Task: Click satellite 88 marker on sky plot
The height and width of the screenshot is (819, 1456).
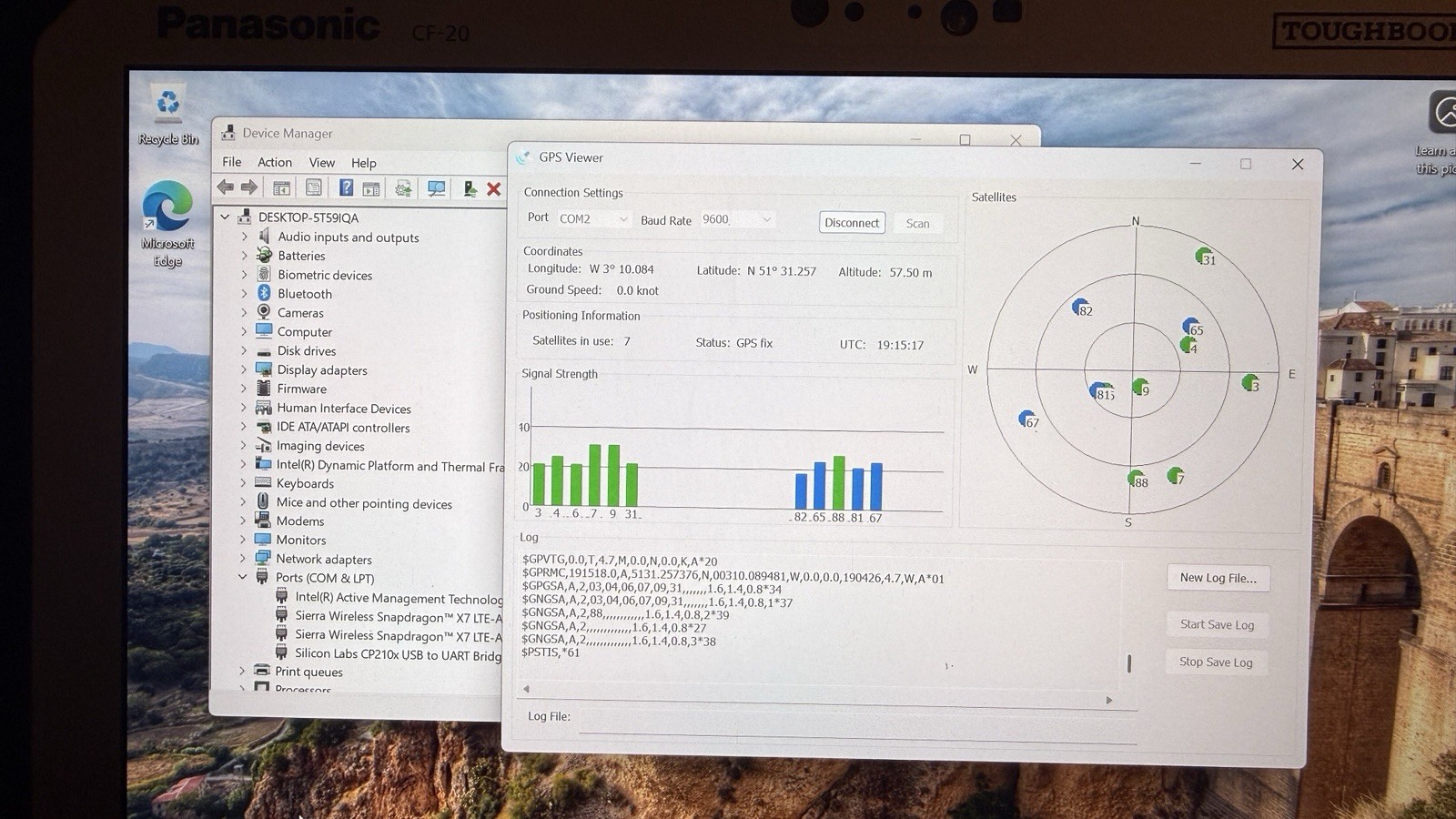Action: [x=1137, y=479]
